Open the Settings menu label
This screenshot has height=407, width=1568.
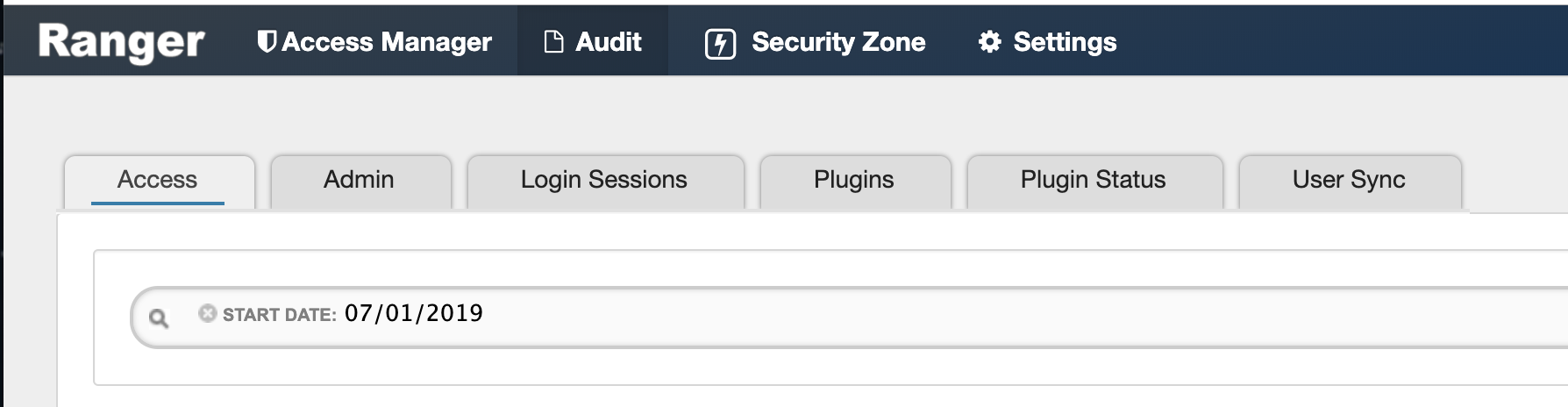click(1065, 42)
